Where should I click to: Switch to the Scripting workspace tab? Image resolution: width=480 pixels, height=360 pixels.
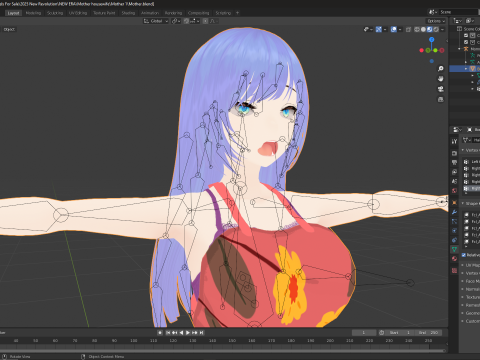223,13
